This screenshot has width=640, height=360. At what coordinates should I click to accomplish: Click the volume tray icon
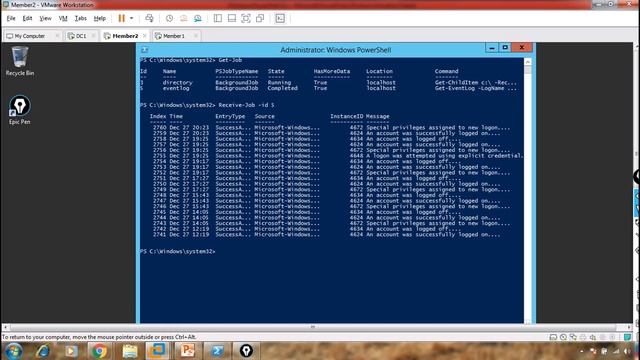pyautogui.click(x=627, y=351)
